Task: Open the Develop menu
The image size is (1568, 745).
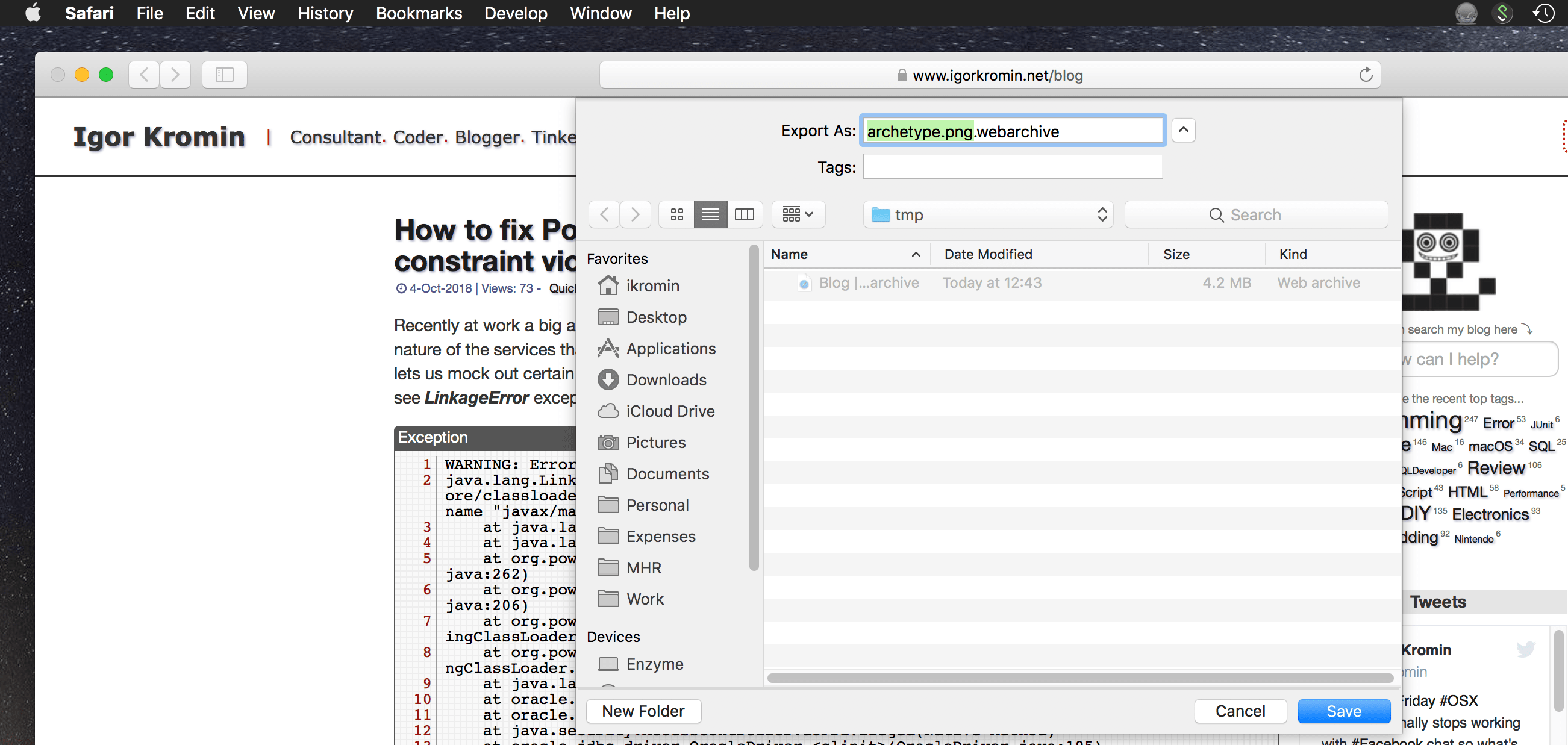Action: [516, 13]
